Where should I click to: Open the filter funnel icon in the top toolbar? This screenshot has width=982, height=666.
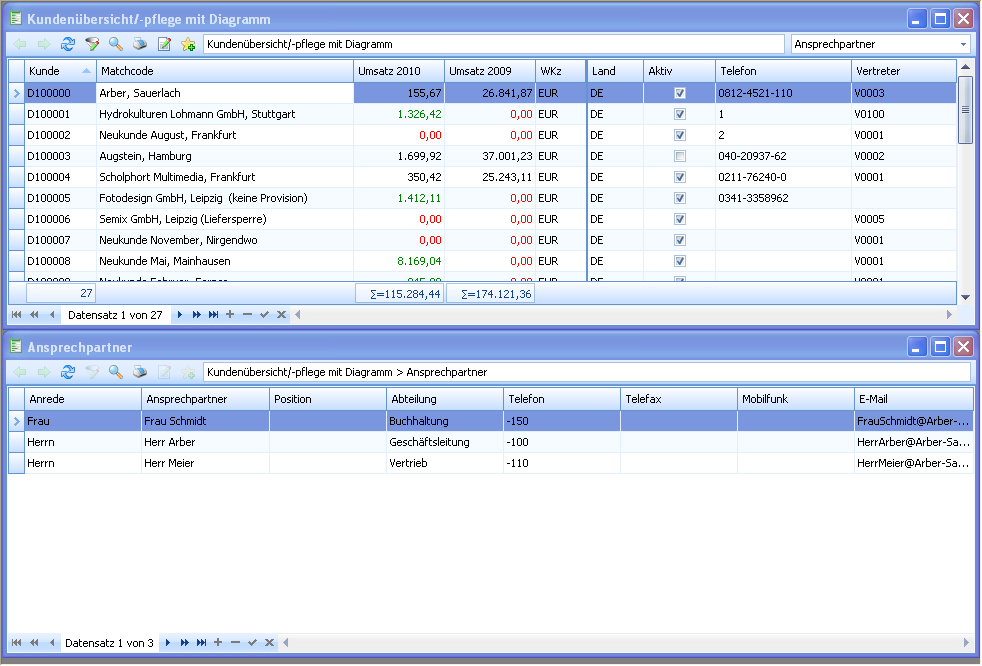[92, 44]
